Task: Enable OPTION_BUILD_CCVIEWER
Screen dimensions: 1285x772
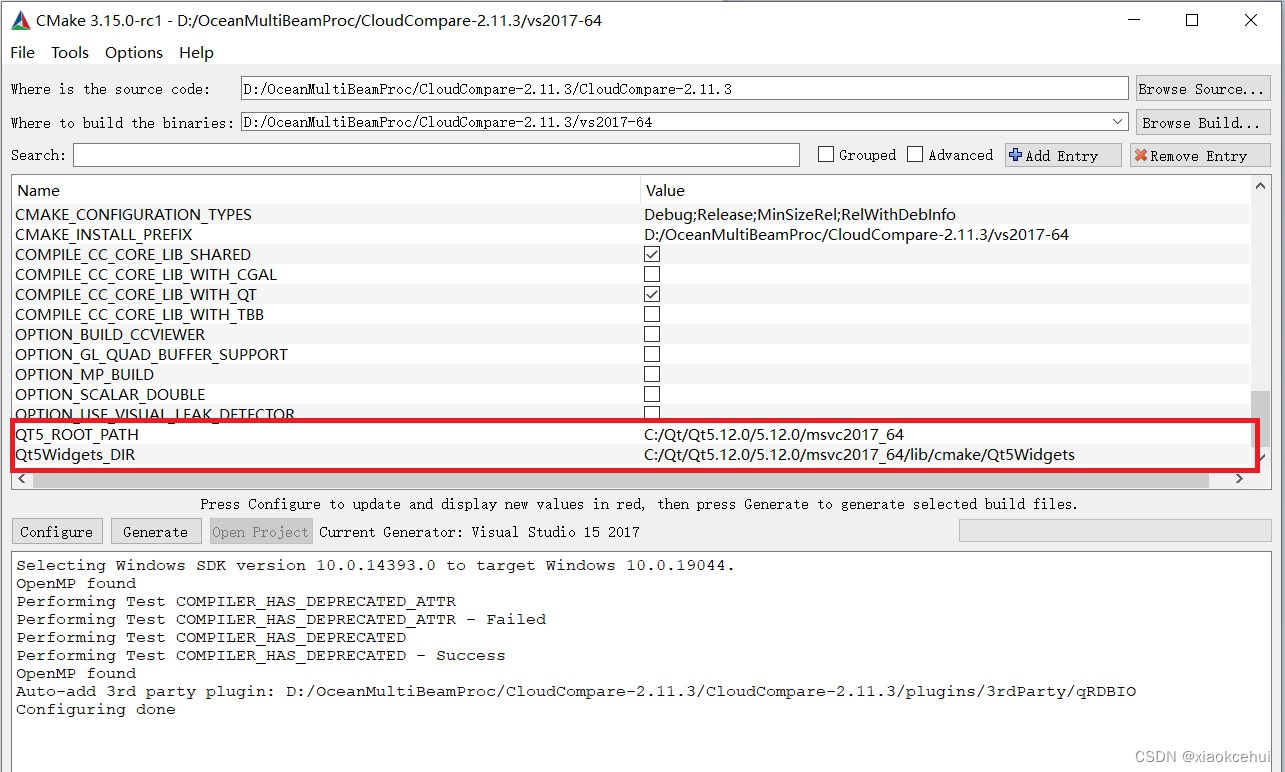Action: 651,334
